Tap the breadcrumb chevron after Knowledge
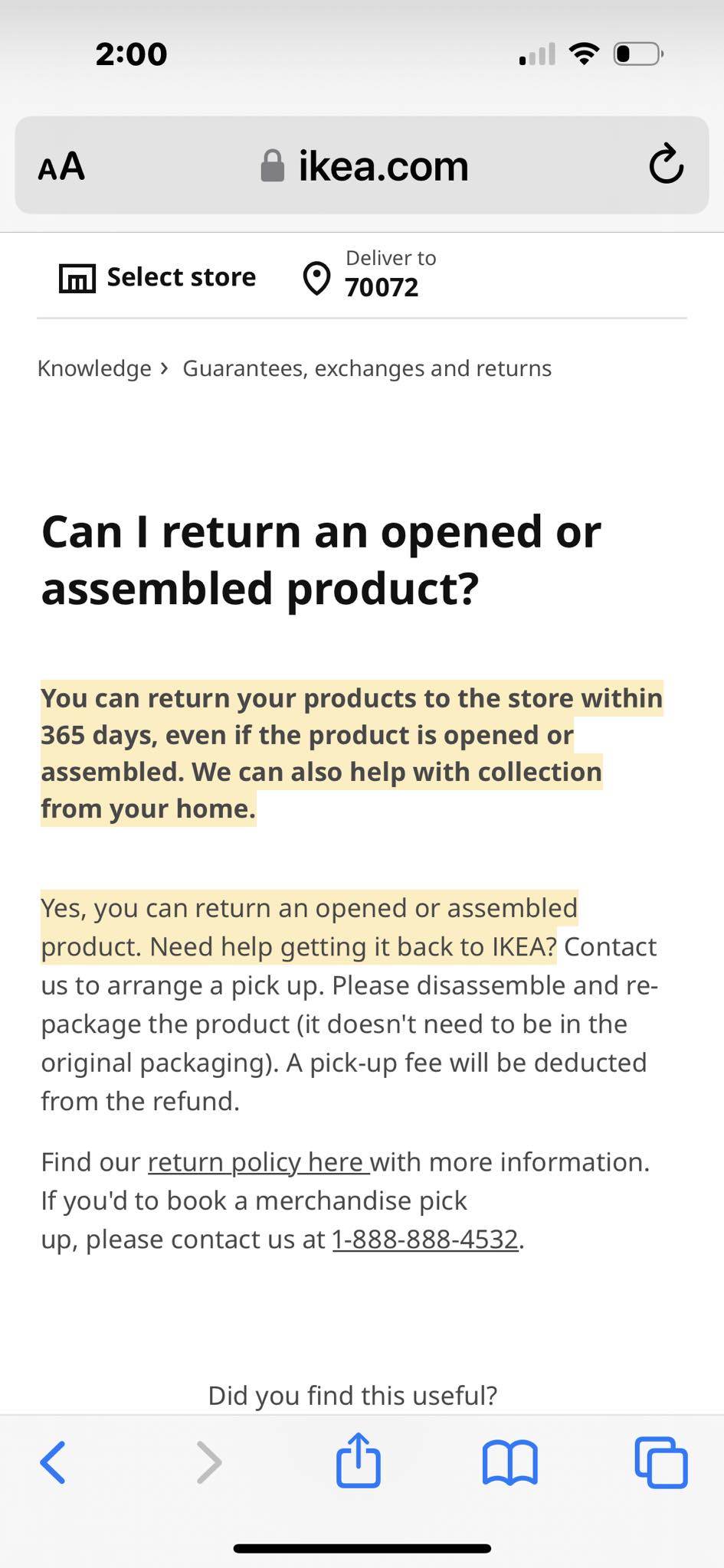Image resolution: width=724 pixels, height=1568 pixels. (164, 369)
